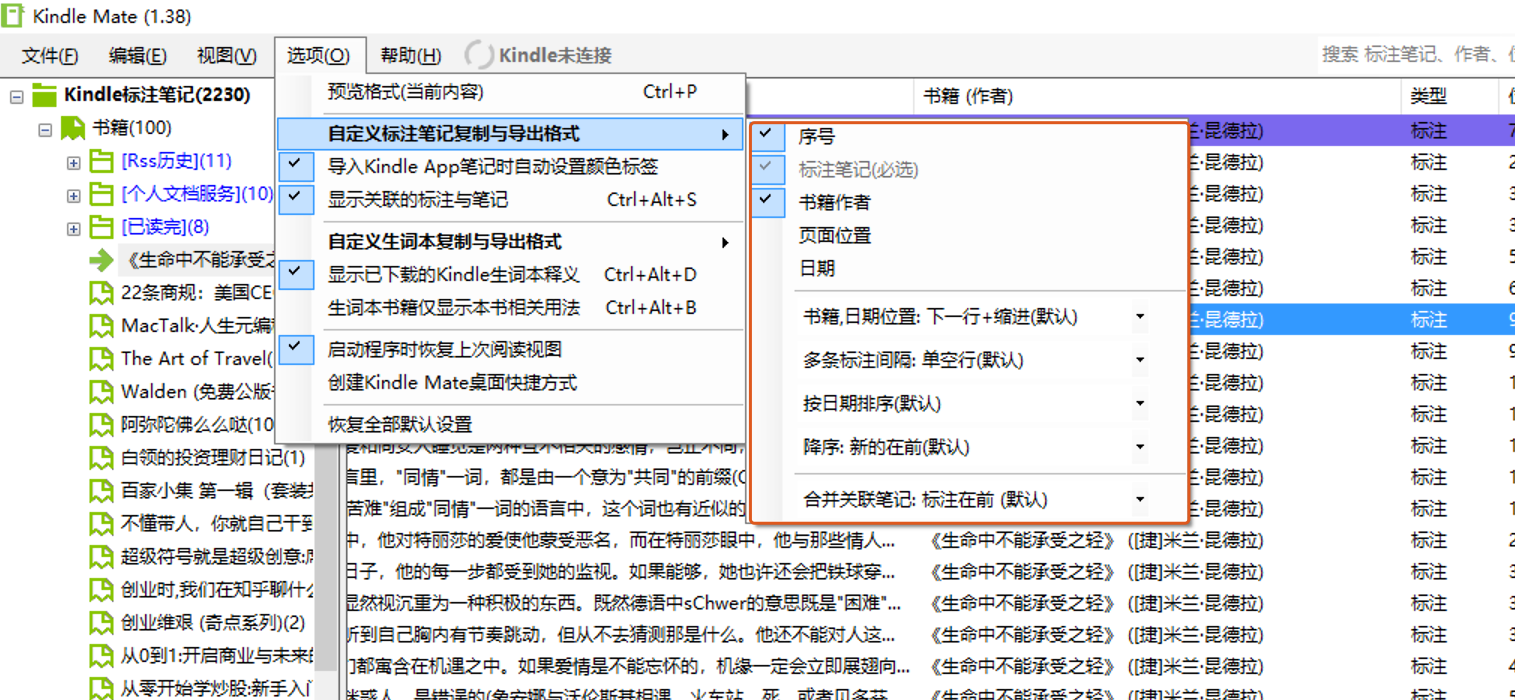Open the 文件(F) menu
Screen dimensions: 1515x700
pyautogui.click(x=50, y=55)
